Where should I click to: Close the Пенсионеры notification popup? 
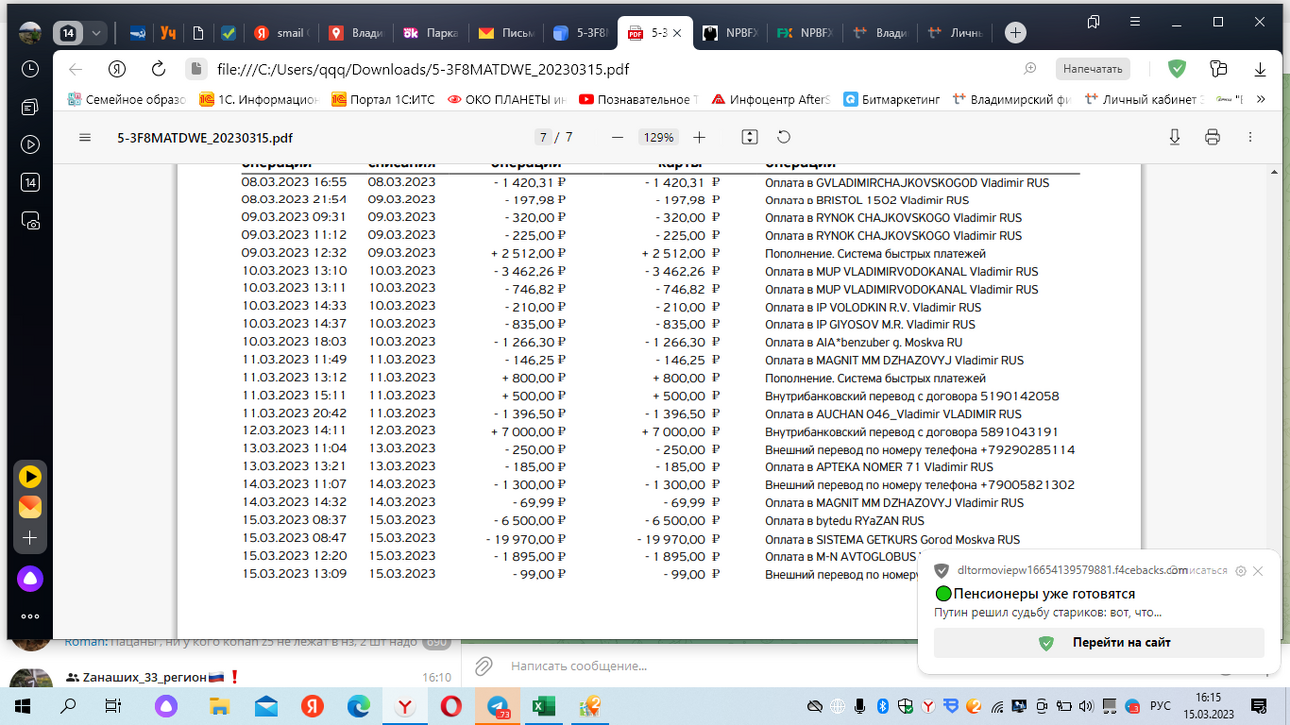point(1258,571)
